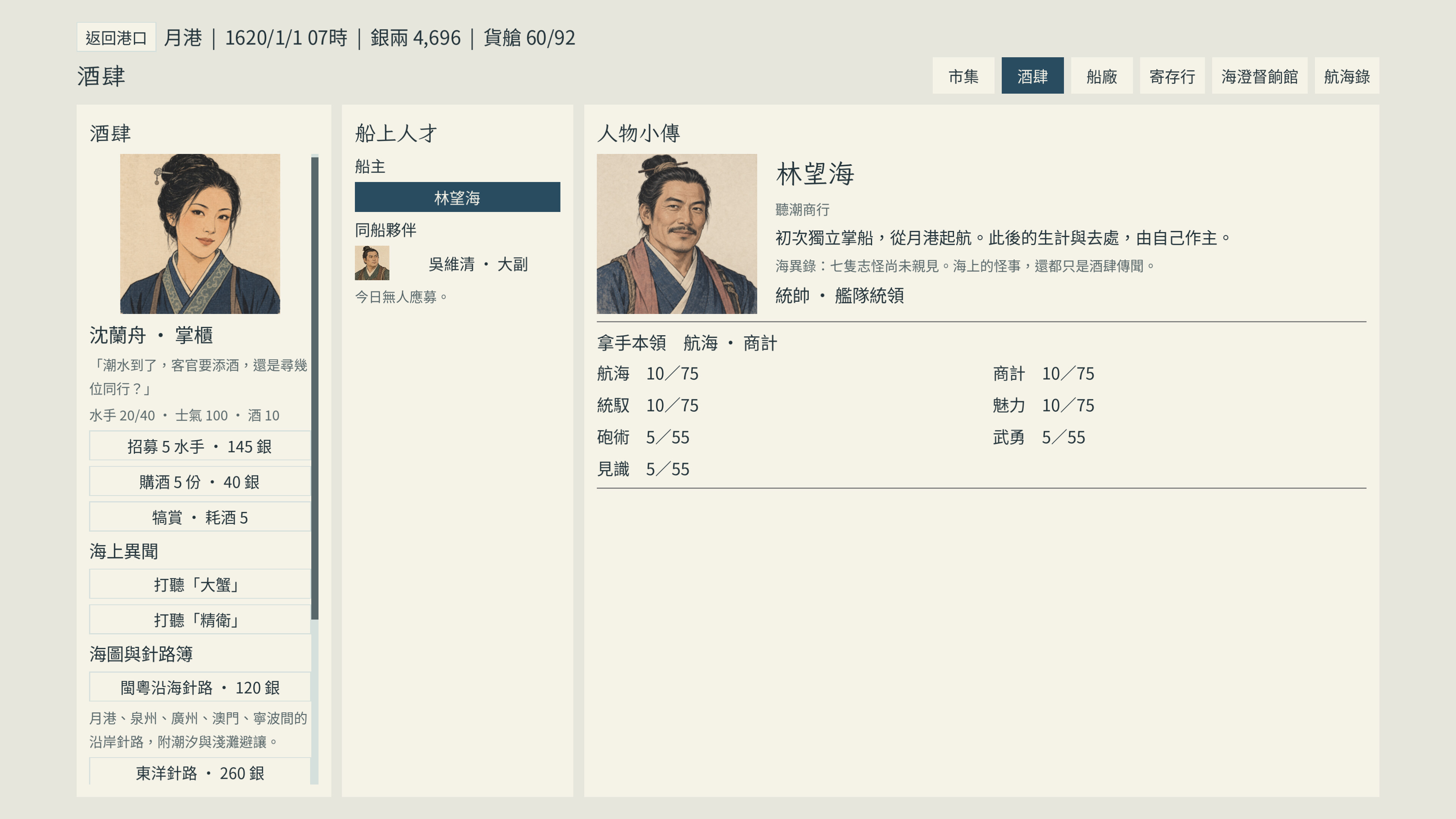Switch to the 船廠 tab
The height and width of the screenshot is (819, 1456).
point(1101,76)
